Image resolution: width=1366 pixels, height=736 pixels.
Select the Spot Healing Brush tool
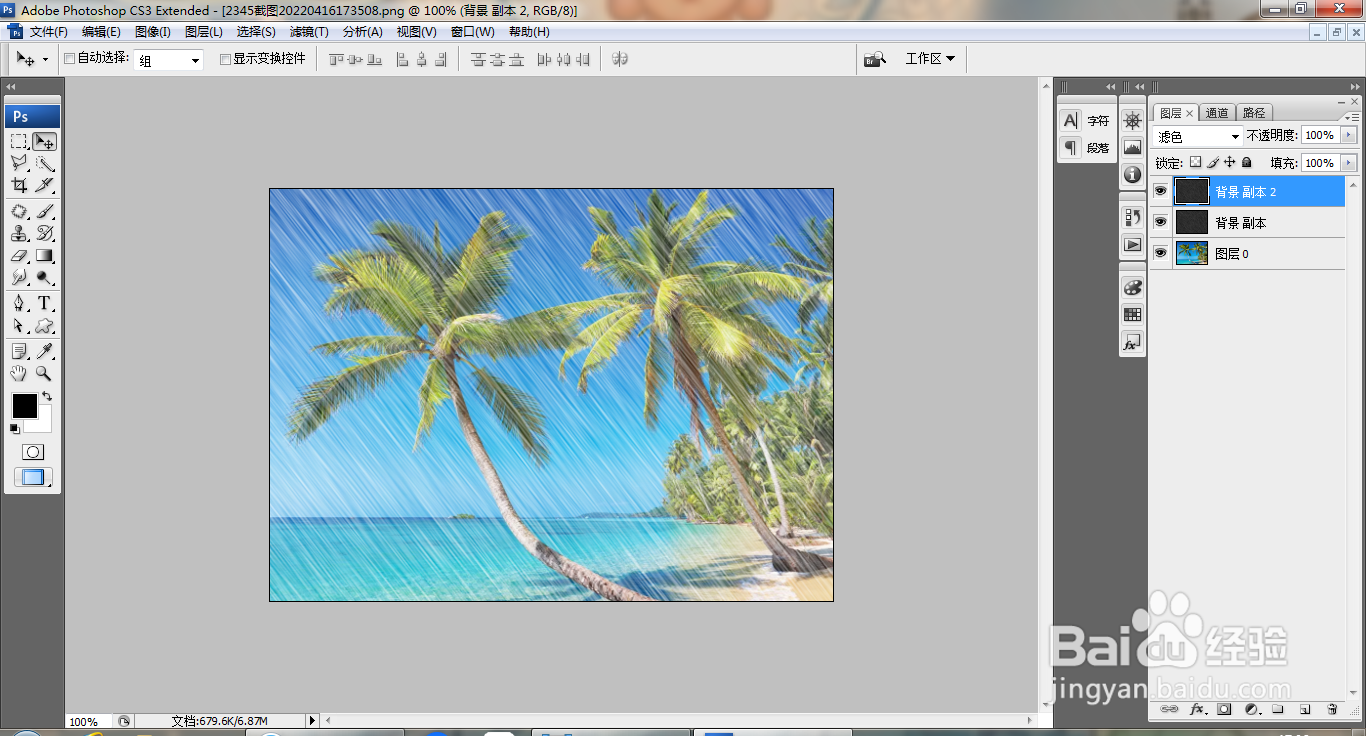[19, 211]
